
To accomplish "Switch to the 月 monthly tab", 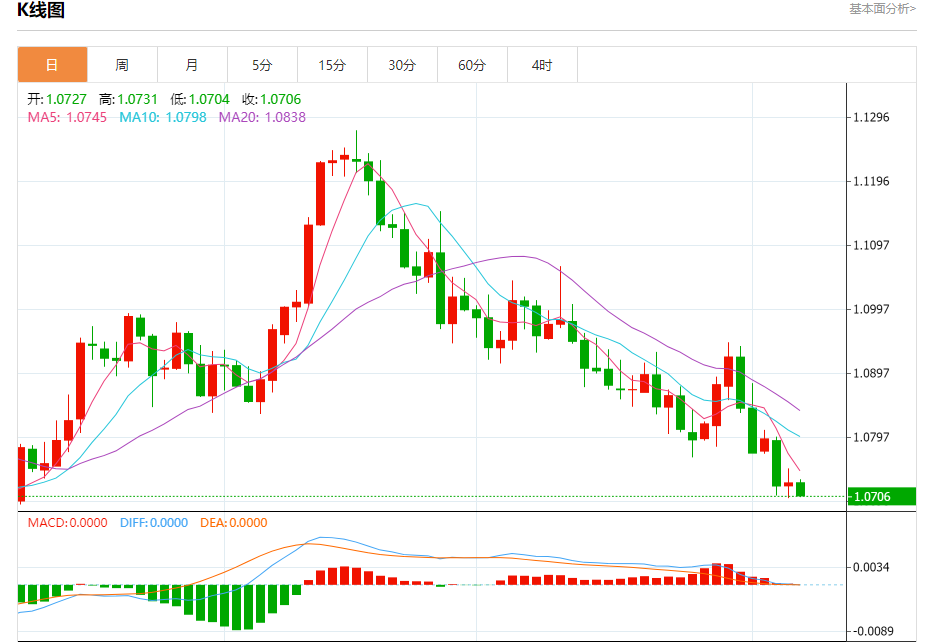I will (192, 64).
